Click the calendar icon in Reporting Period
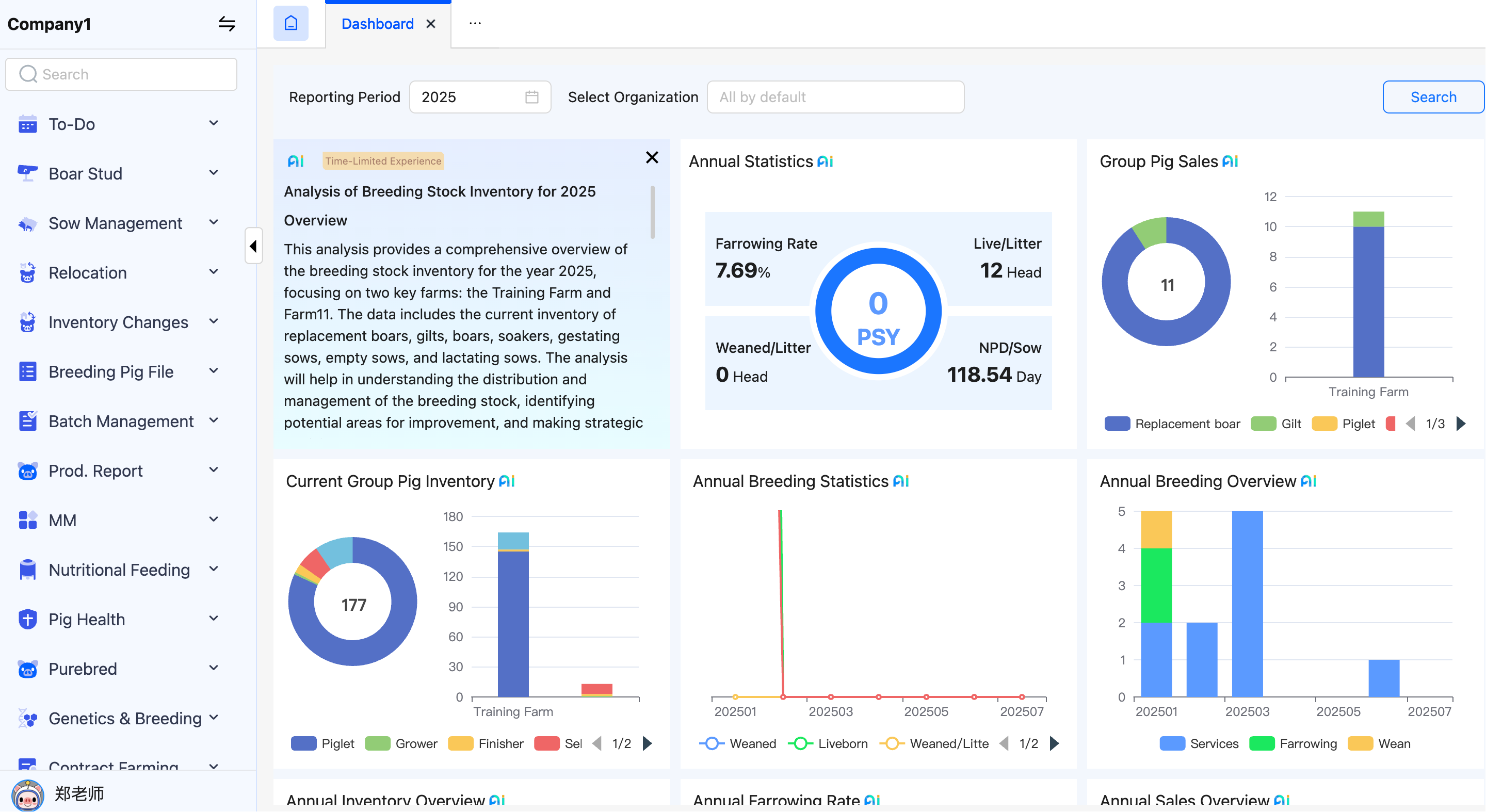 pos(531,97)
